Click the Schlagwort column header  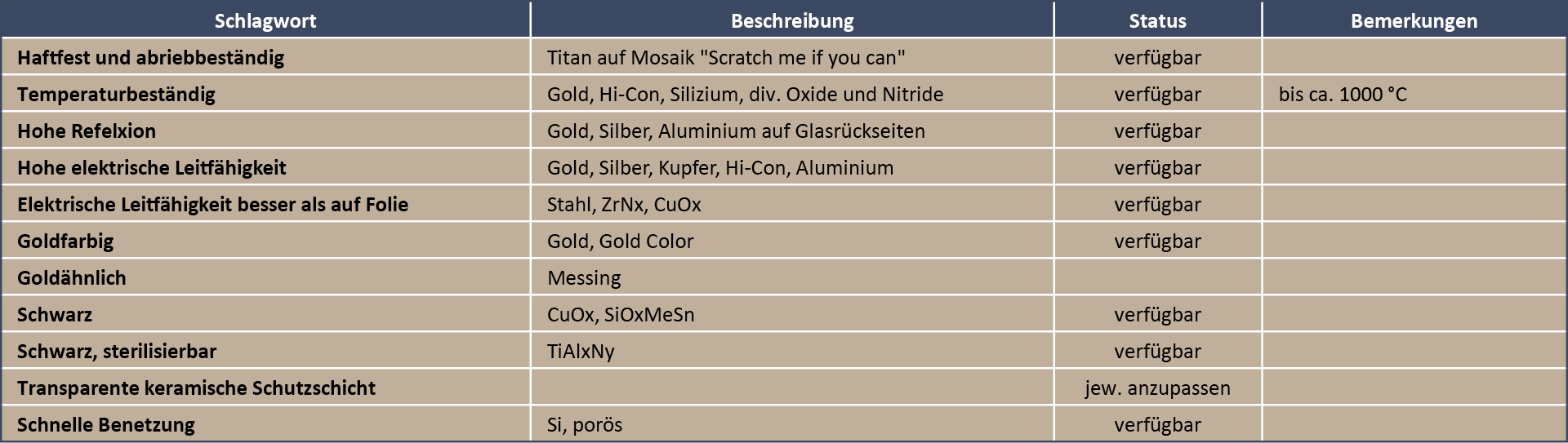(265, 20)
